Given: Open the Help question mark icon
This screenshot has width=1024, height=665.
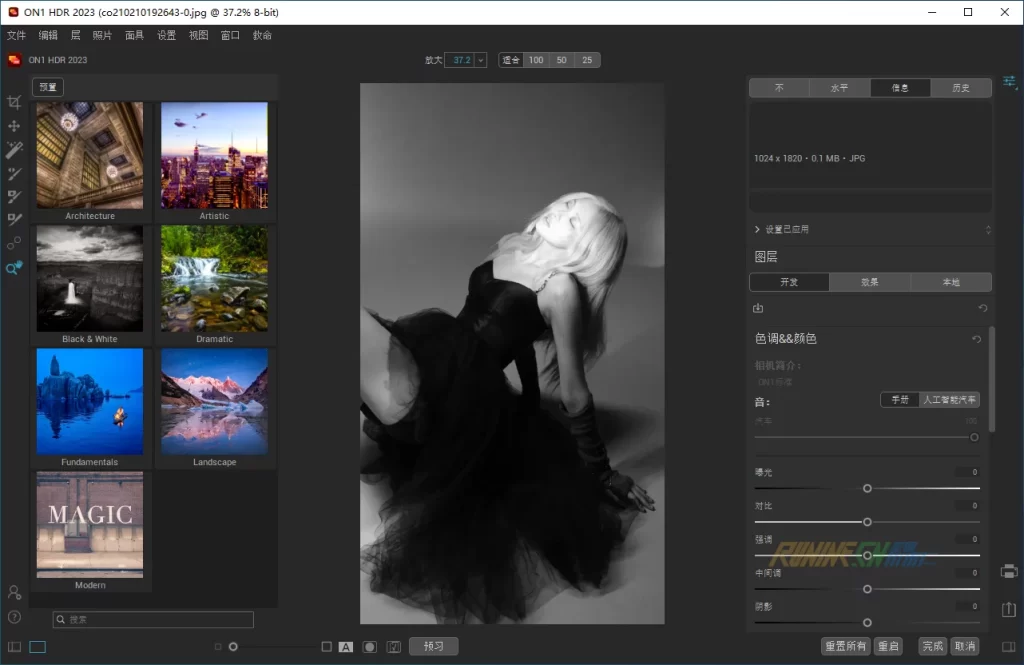Looking at the screenshot, I should point(14,617).
